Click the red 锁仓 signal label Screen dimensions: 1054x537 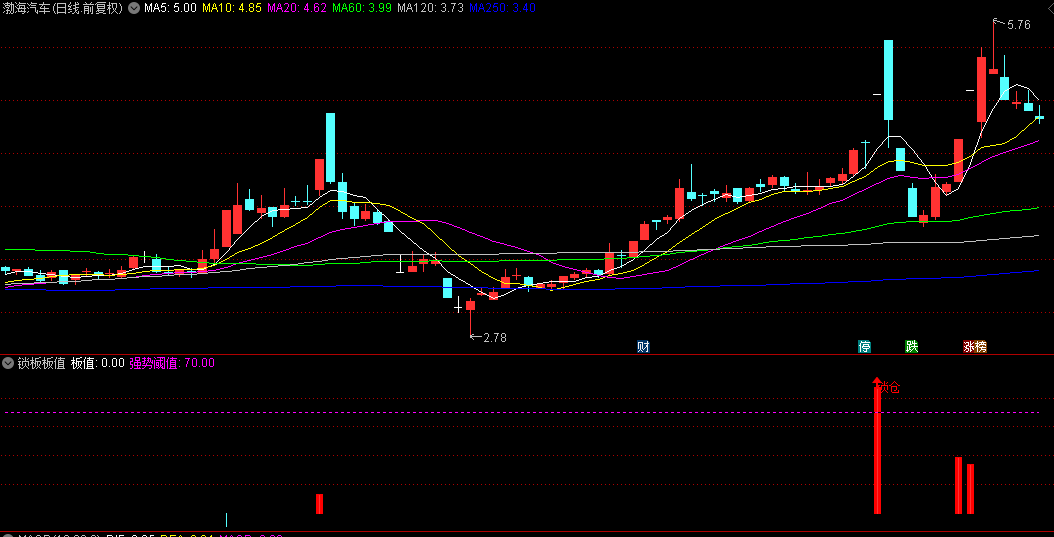[x=889, y=387]
